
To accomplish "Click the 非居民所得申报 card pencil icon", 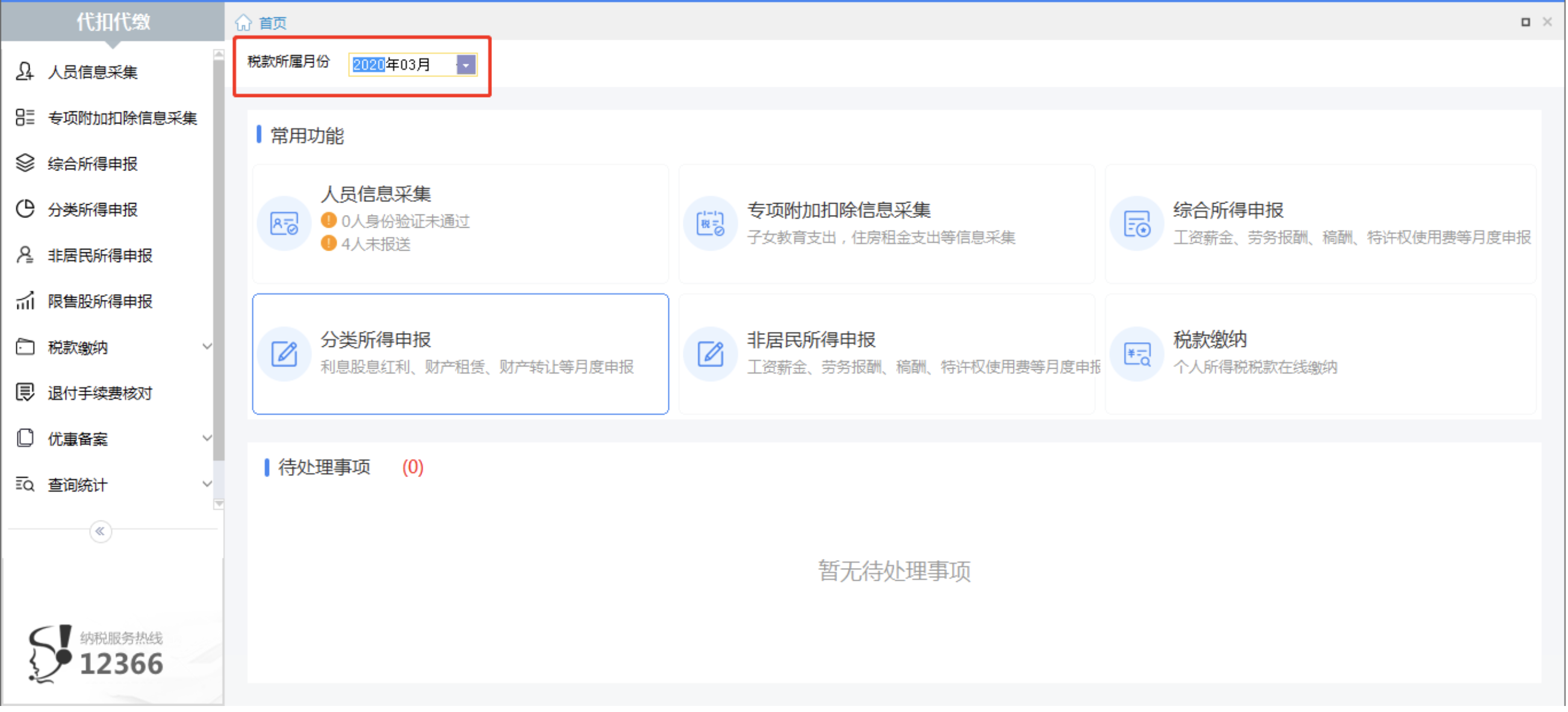I will [x=711, y=354].
